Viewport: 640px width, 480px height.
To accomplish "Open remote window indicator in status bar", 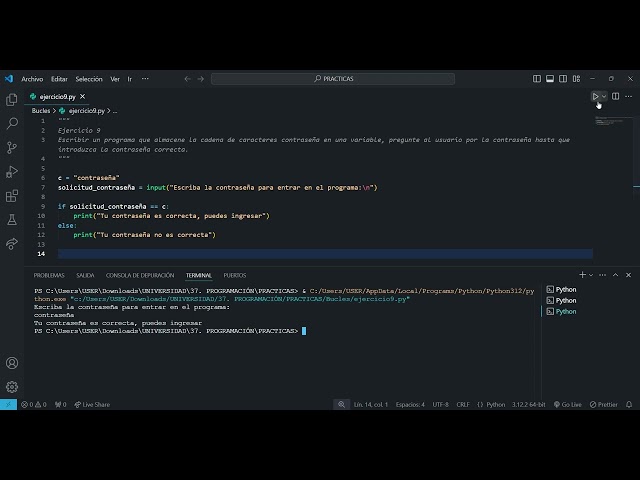I will tap(8, 404).
